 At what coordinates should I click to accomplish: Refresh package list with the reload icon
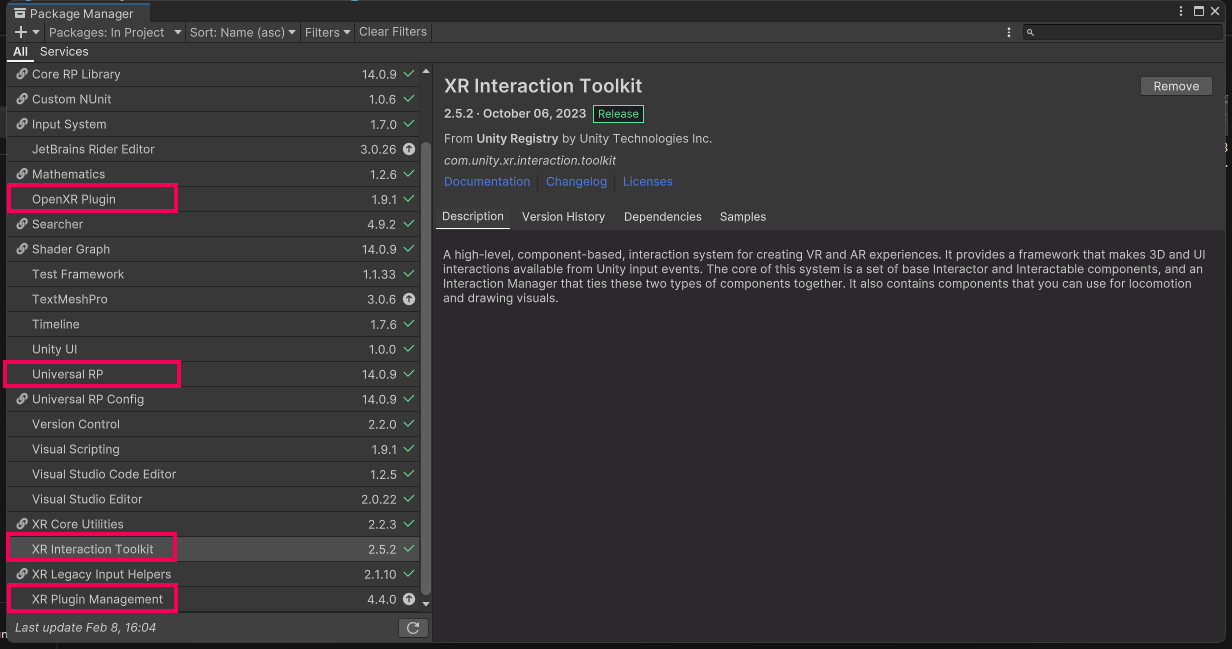413,627
